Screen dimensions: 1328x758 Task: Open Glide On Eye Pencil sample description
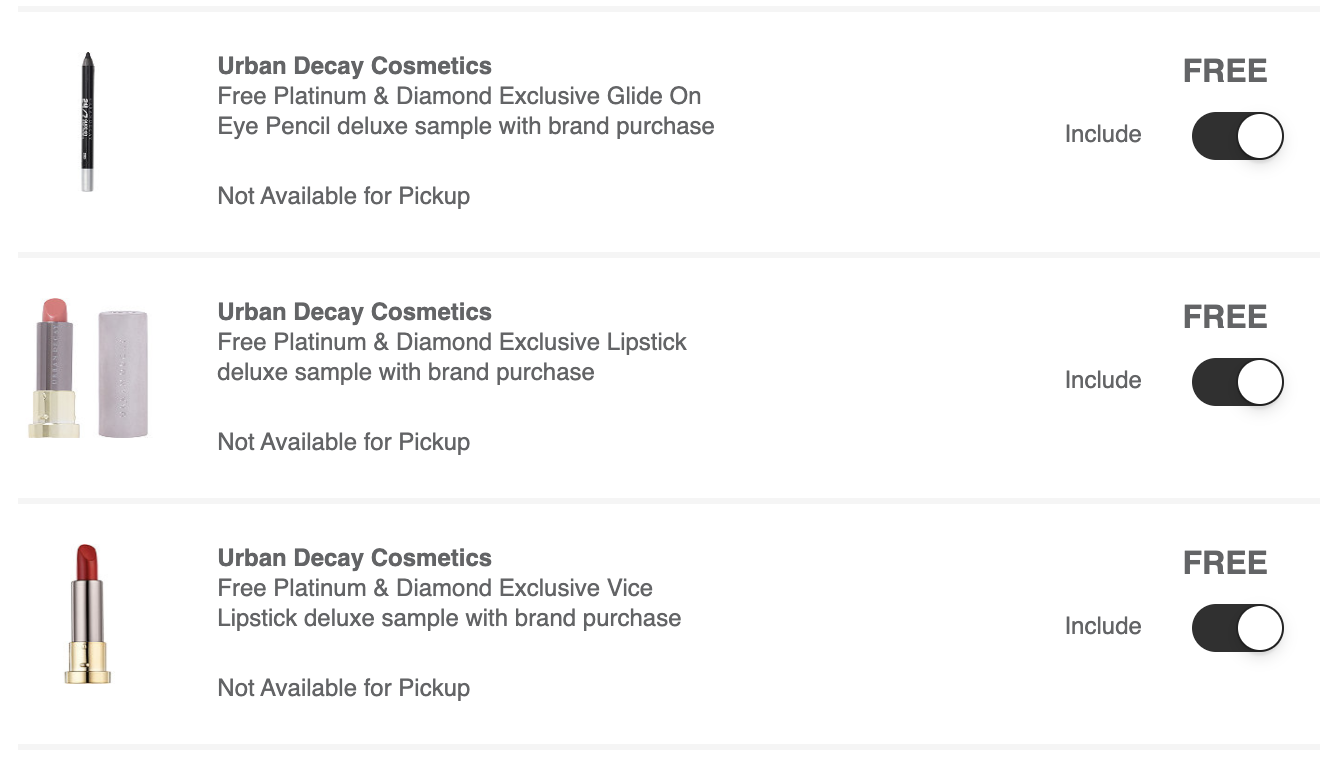[x=466, y=111]
